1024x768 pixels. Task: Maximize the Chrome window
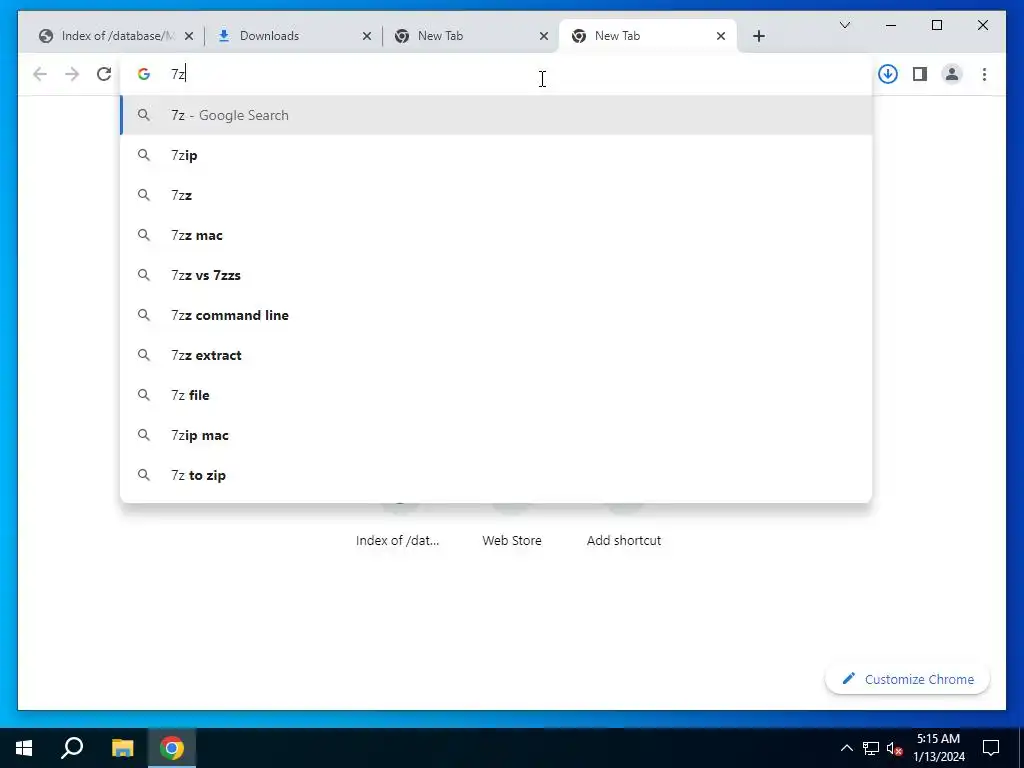click(x=936, y=25)
